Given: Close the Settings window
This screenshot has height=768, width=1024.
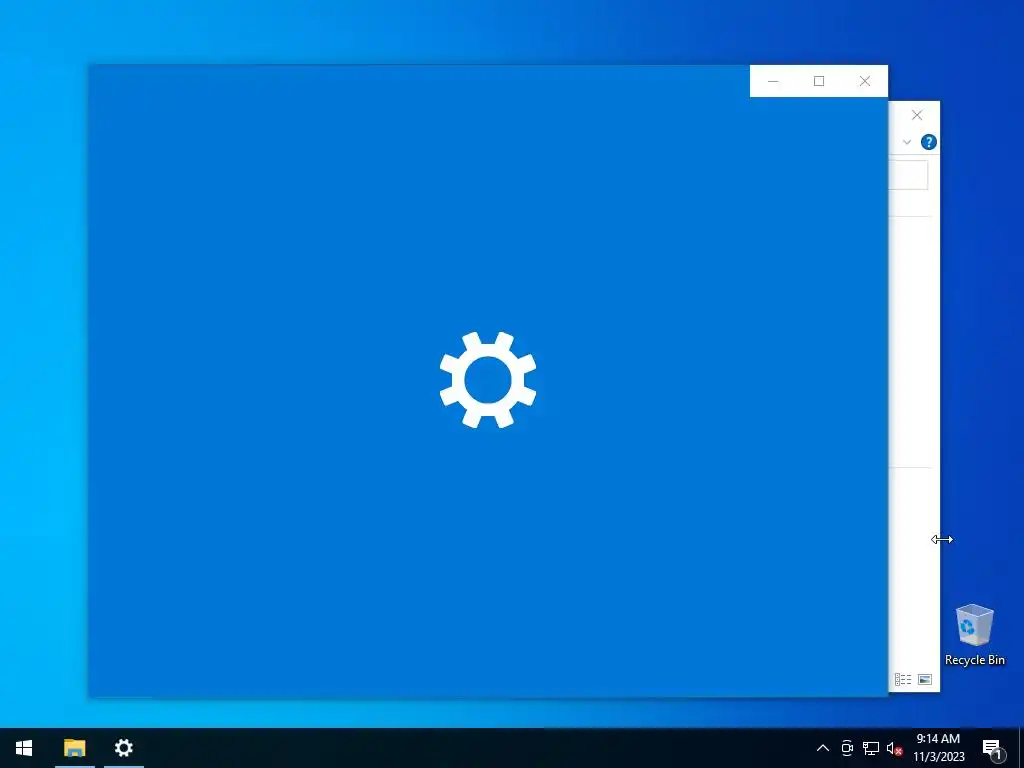Looking at the screenshot, I should pos(865,81).
